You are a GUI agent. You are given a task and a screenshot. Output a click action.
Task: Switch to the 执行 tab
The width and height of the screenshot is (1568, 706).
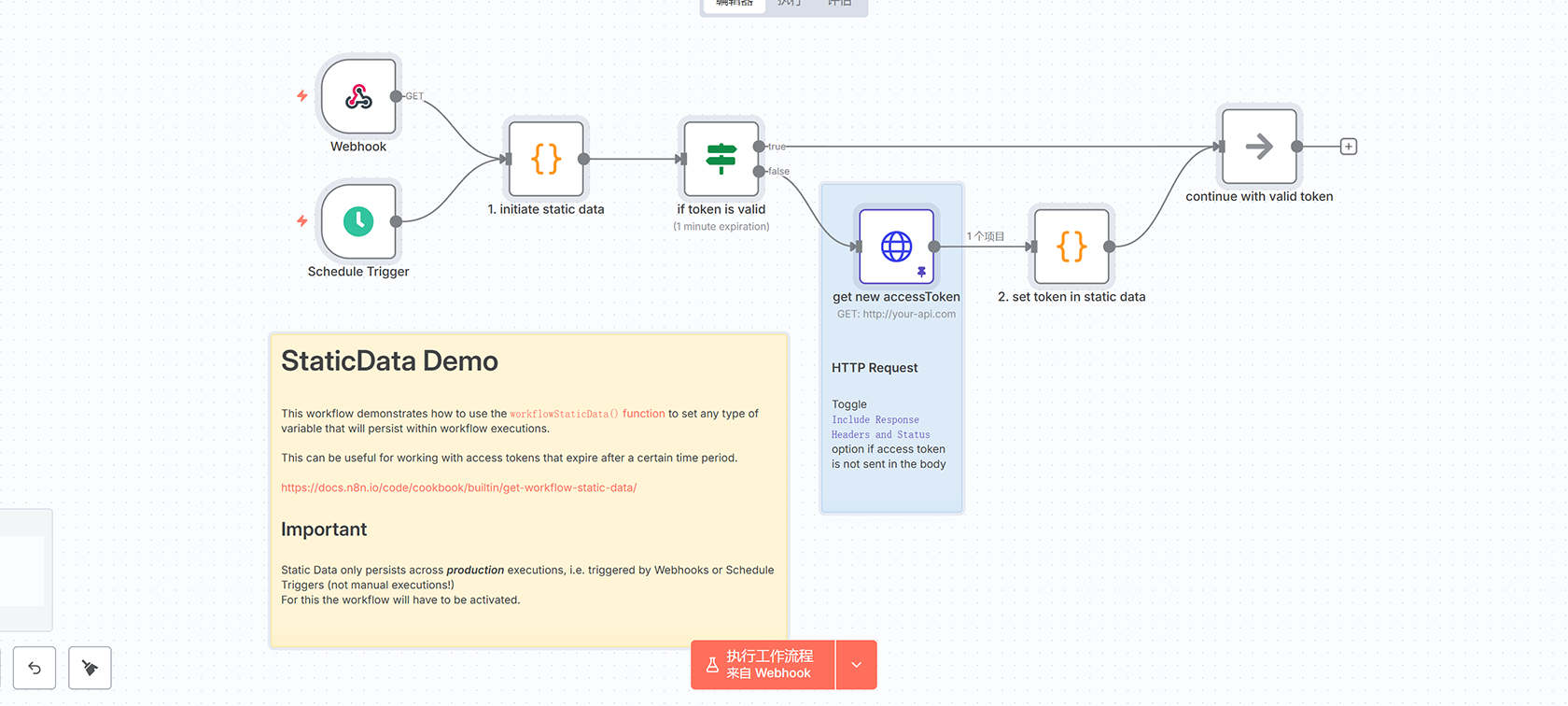[x=789, y=4]
